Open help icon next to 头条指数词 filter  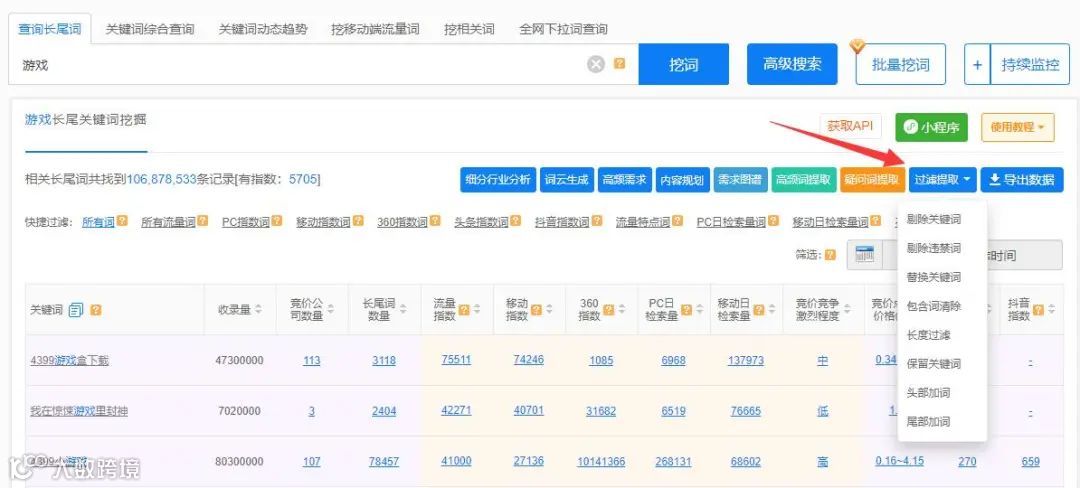(515, 221)
